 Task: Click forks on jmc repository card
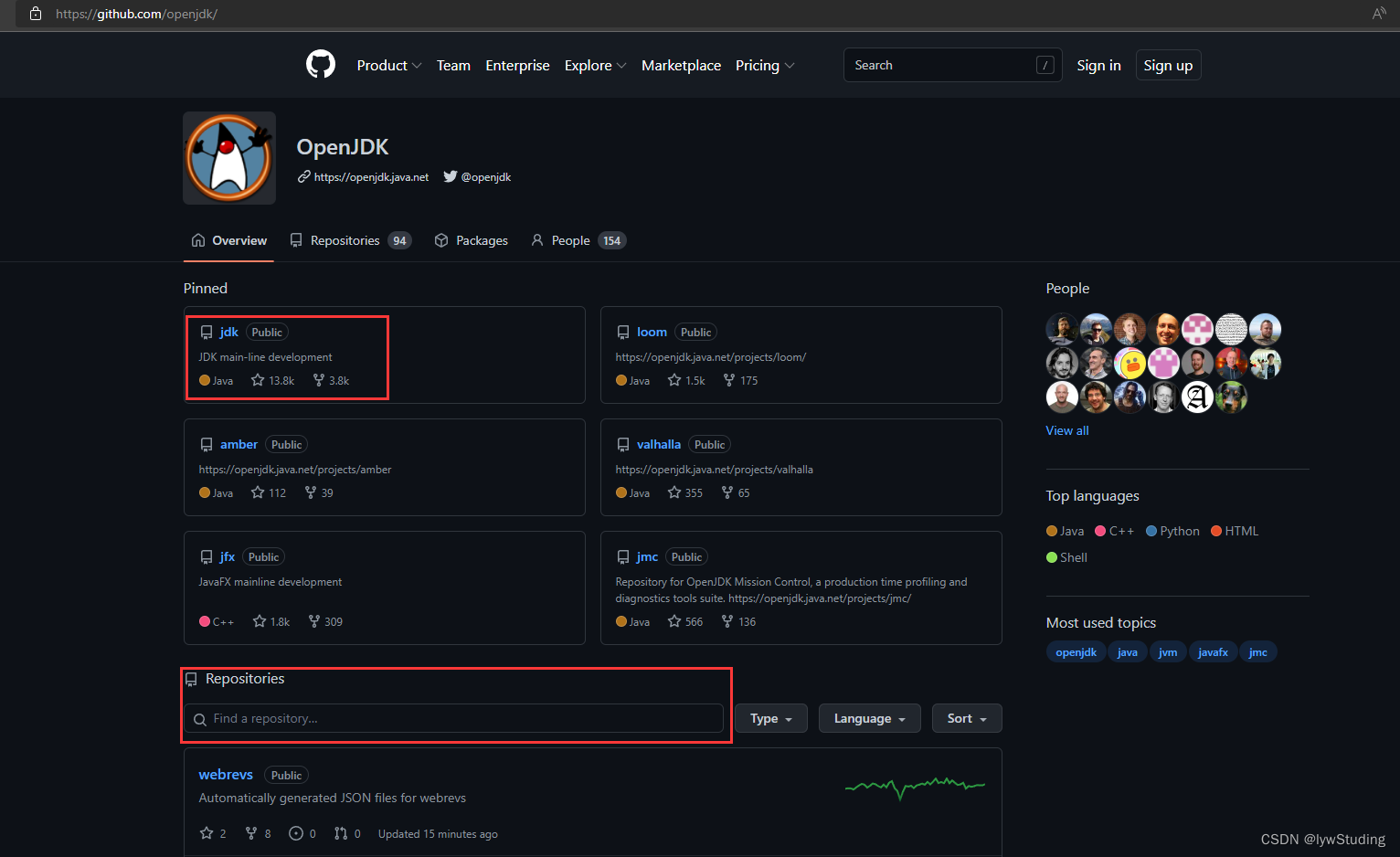coord(738,621)
